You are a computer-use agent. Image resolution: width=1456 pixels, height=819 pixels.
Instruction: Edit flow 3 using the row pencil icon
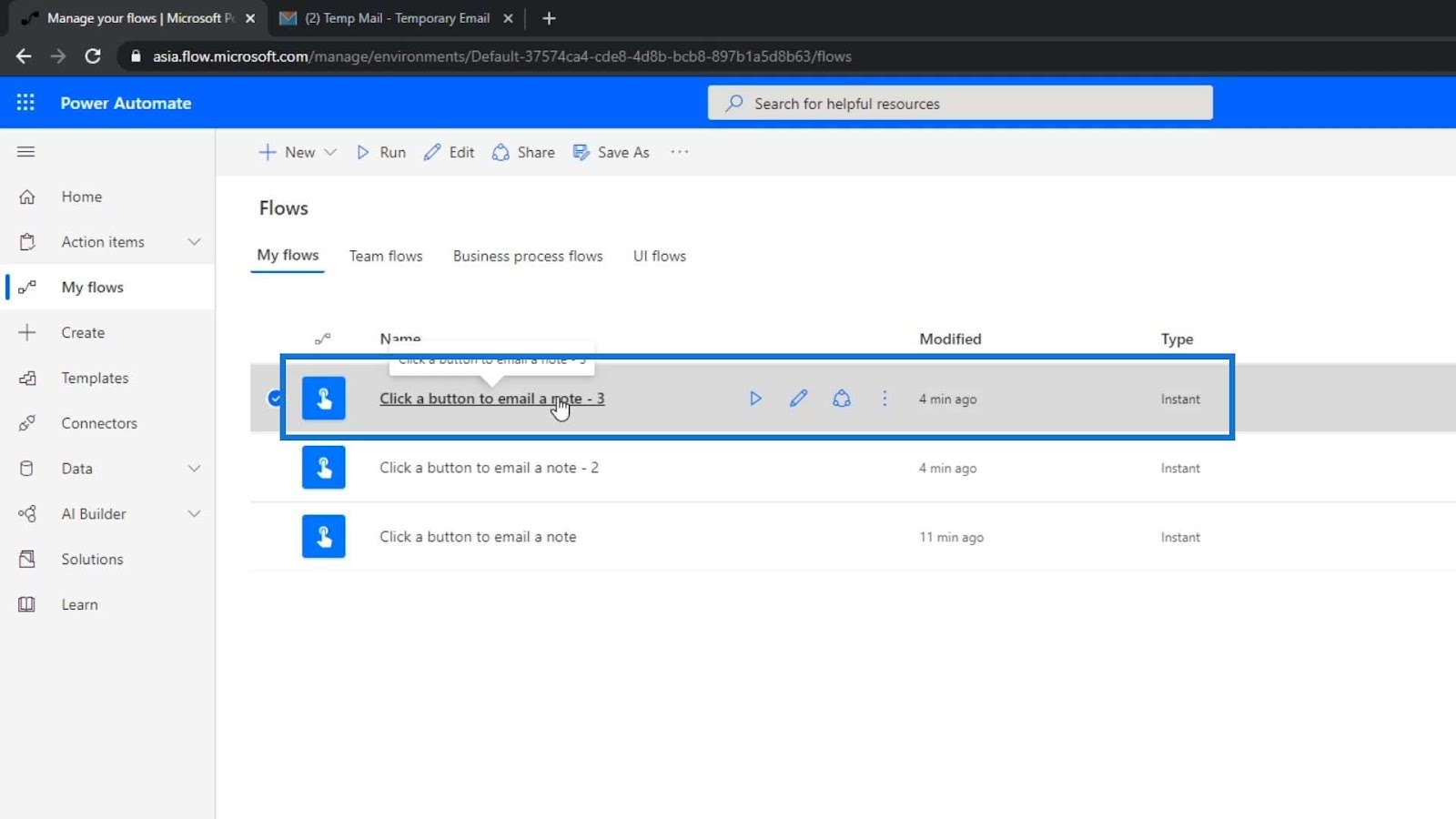click(x=798, y=399)
